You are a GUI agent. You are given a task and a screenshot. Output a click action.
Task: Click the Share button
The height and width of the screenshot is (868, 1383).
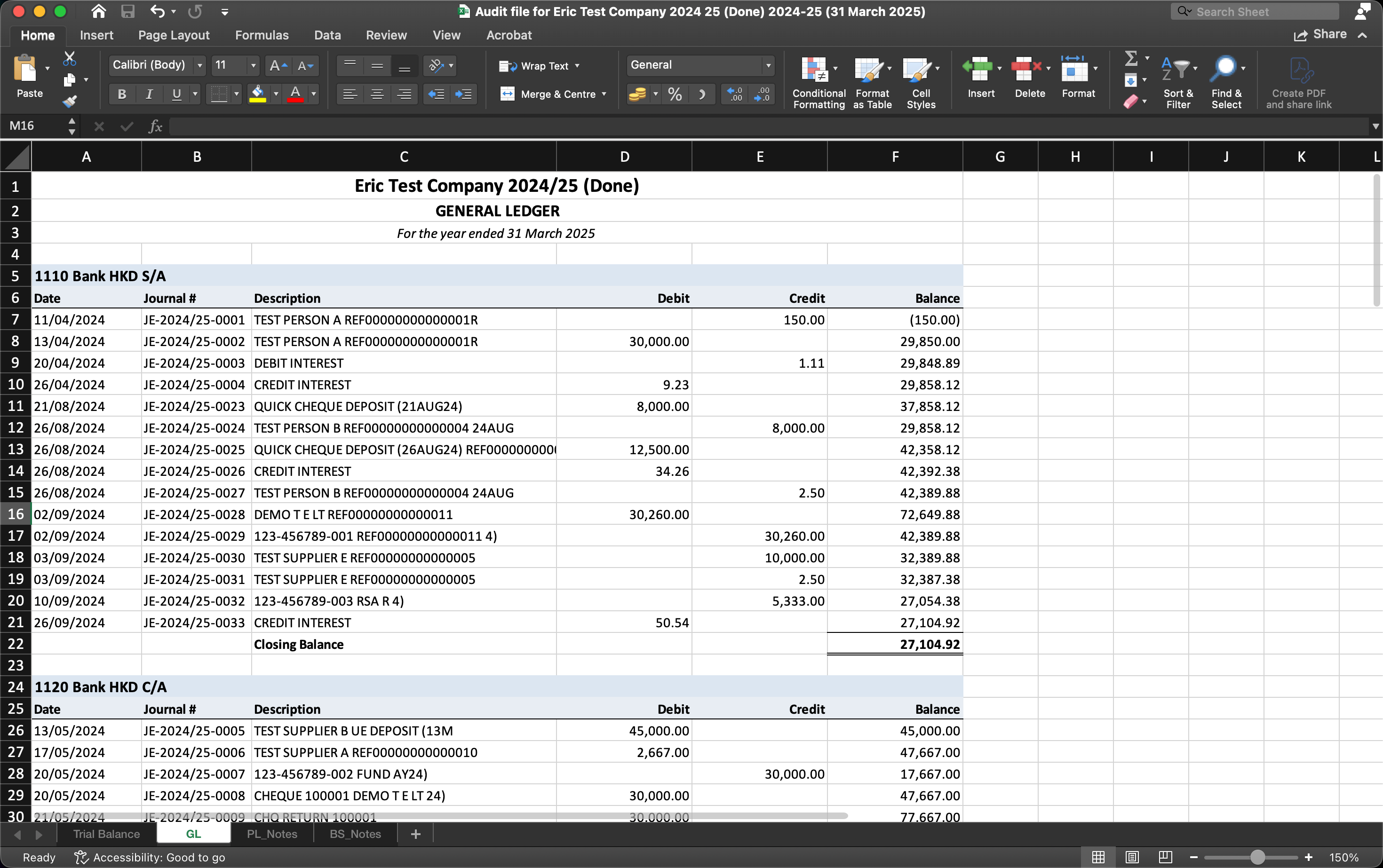pyautogui.click(x=1320, y=34)
